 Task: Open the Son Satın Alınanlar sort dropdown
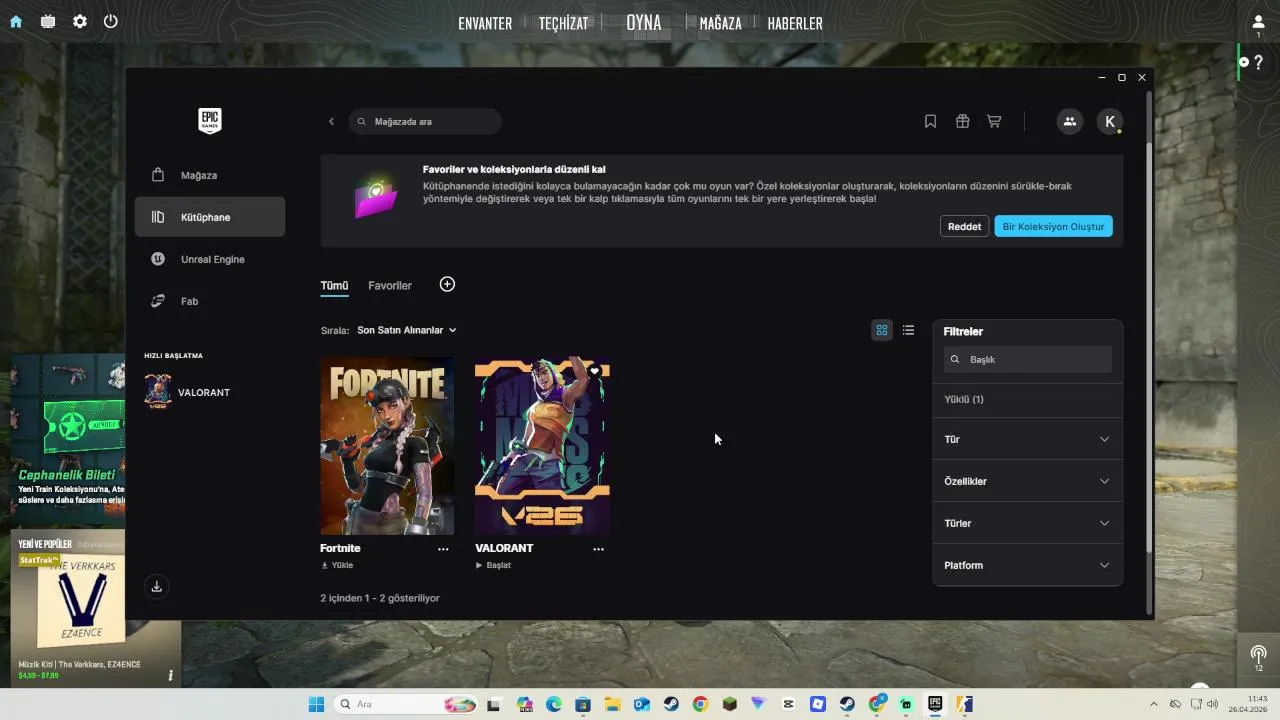406,330
